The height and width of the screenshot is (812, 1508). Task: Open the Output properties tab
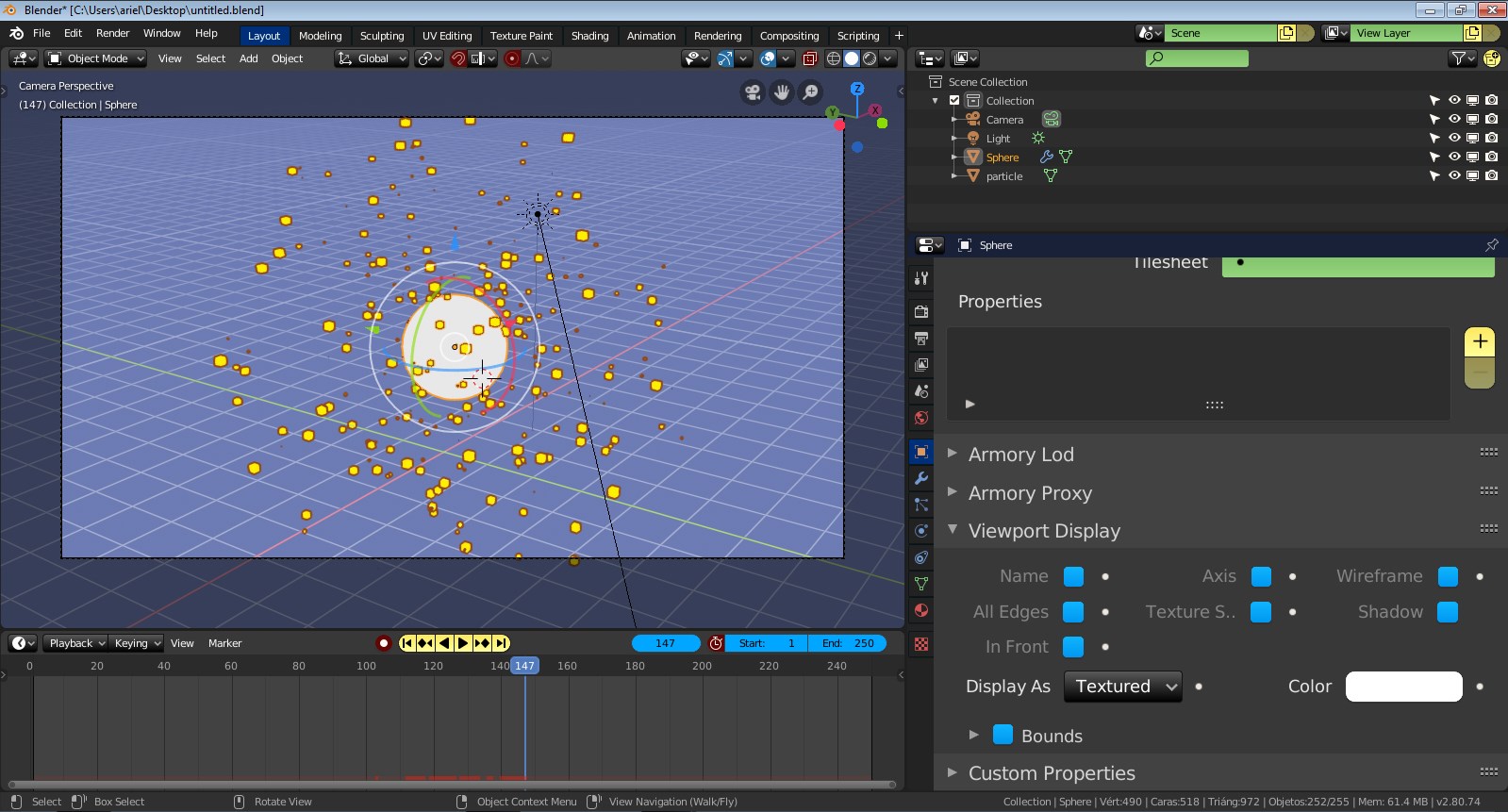[x=921, y=338]
